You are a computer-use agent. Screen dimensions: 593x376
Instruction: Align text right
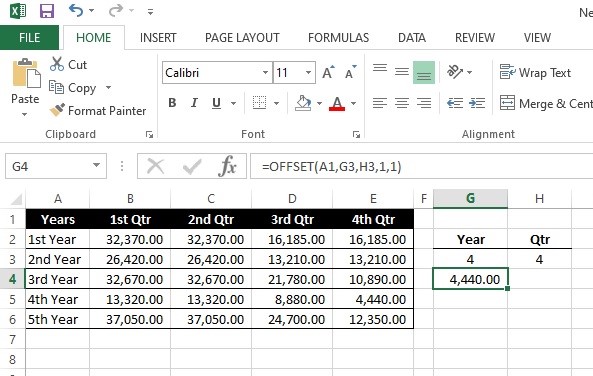(x=424, y=103)
